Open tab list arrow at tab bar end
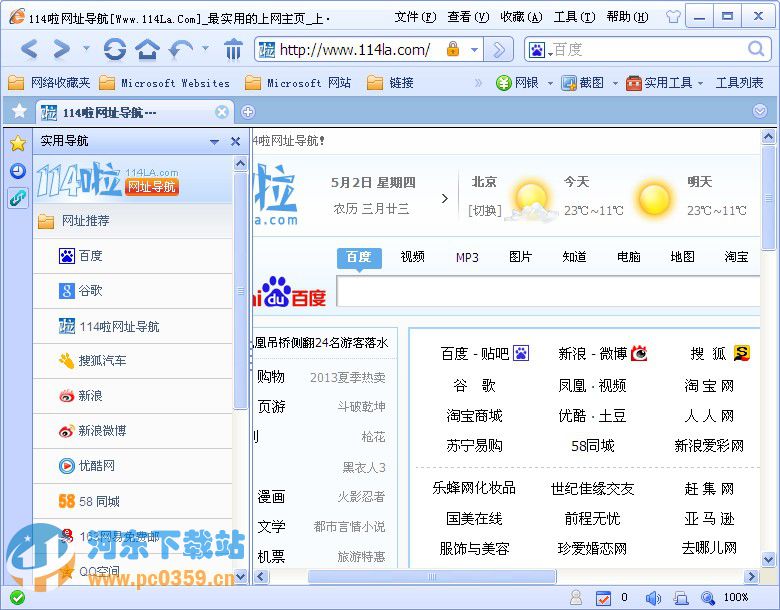Image resolution: width=780 pixels, height=610 pixels. click(760, 111)
